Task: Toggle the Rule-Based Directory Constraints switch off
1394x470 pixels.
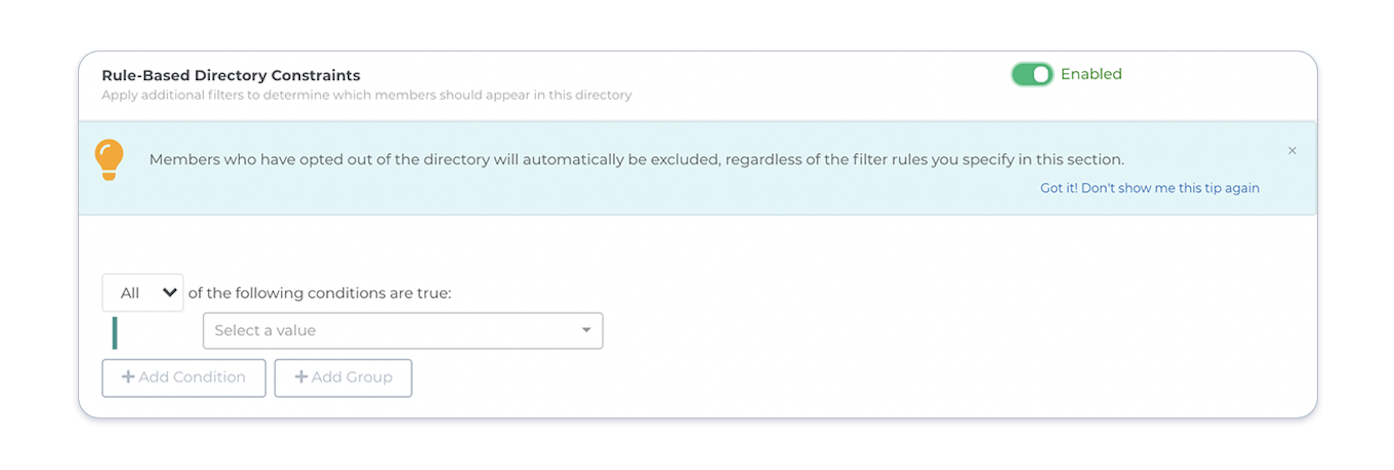Action: pyautogui.click(x=1032, y=74)
